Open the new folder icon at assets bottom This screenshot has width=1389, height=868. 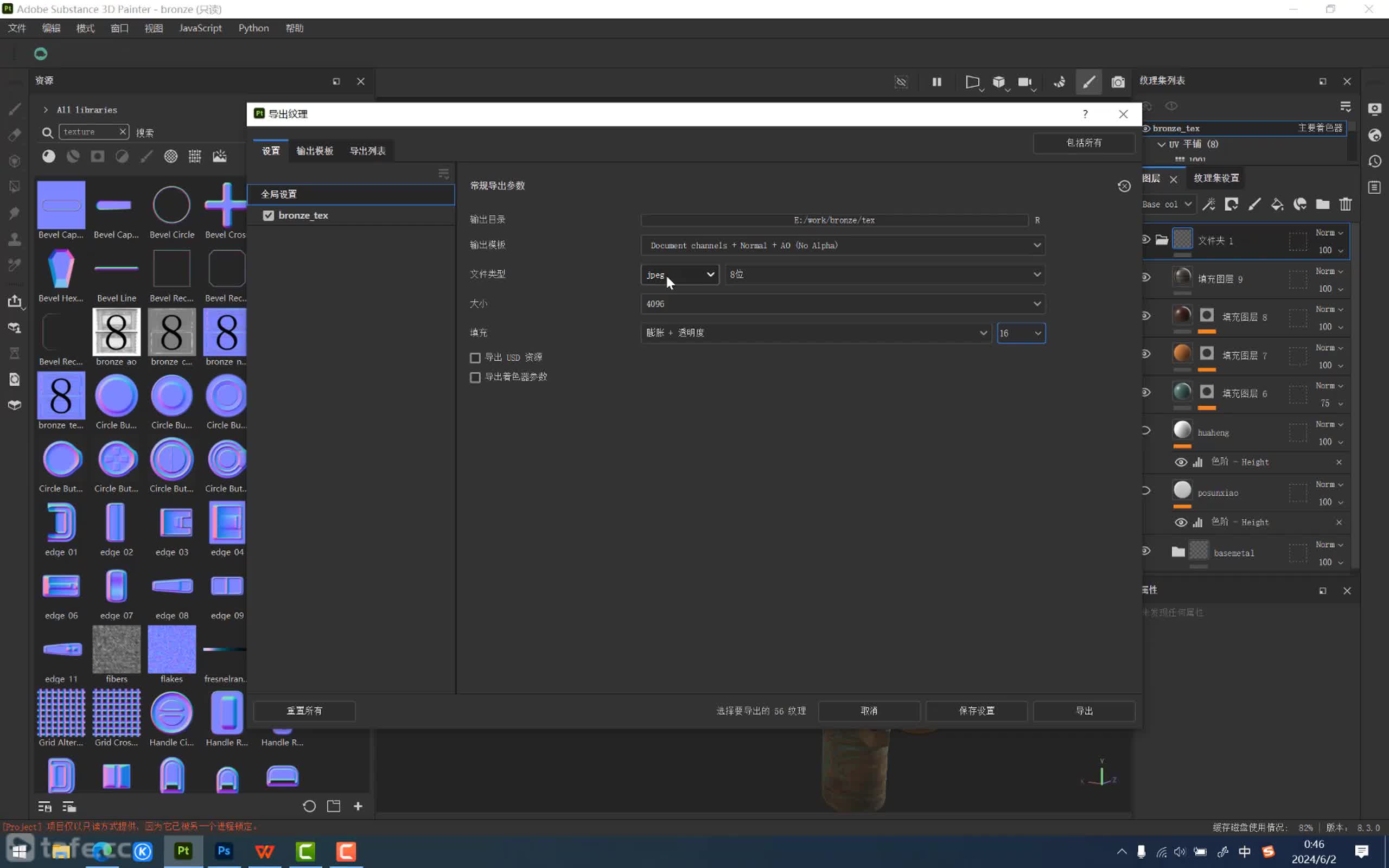coord(334,806)
